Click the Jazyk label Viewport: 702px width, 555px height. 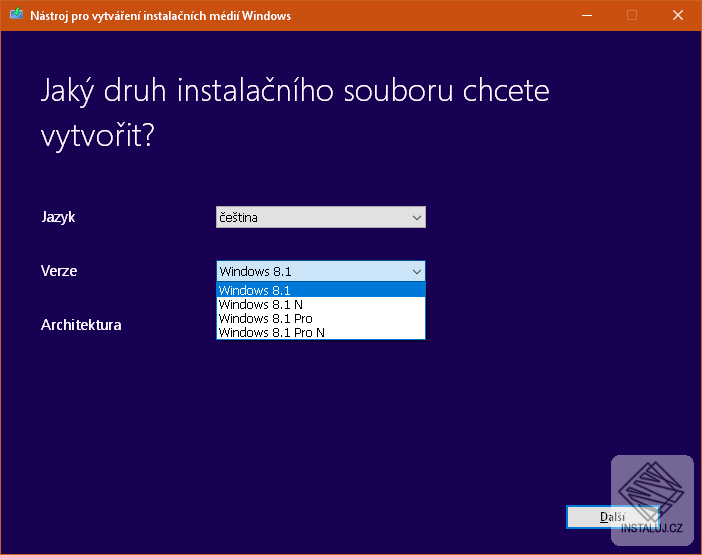(58, 217)
